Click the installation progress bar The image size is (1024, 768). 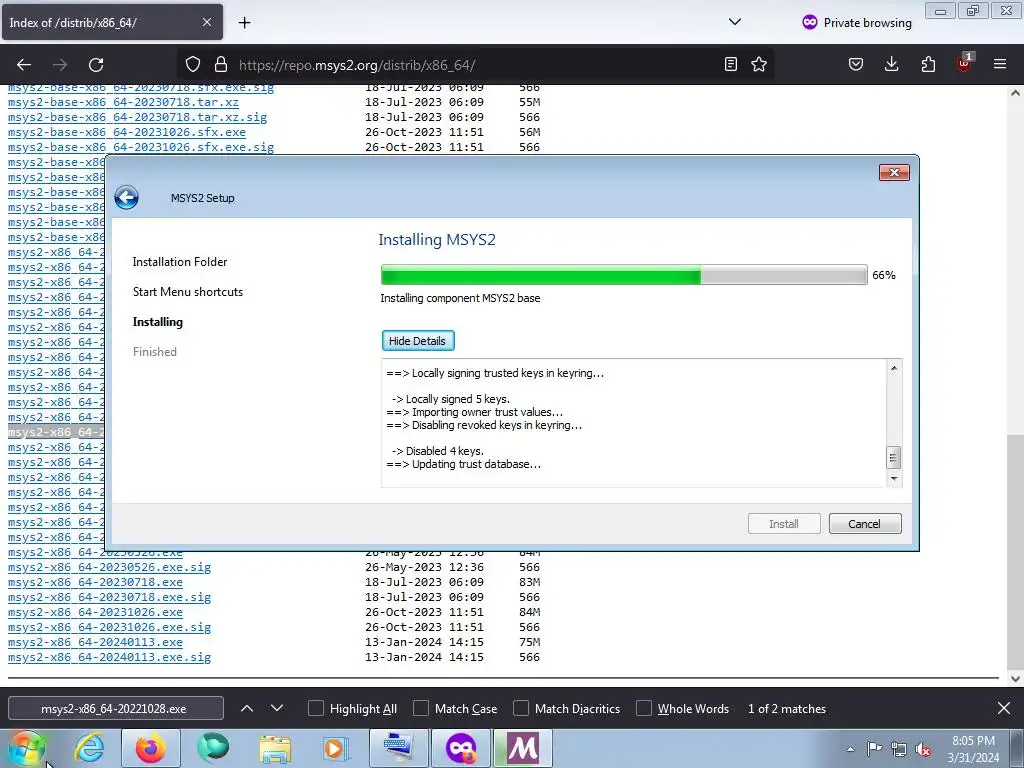point(624,275)
